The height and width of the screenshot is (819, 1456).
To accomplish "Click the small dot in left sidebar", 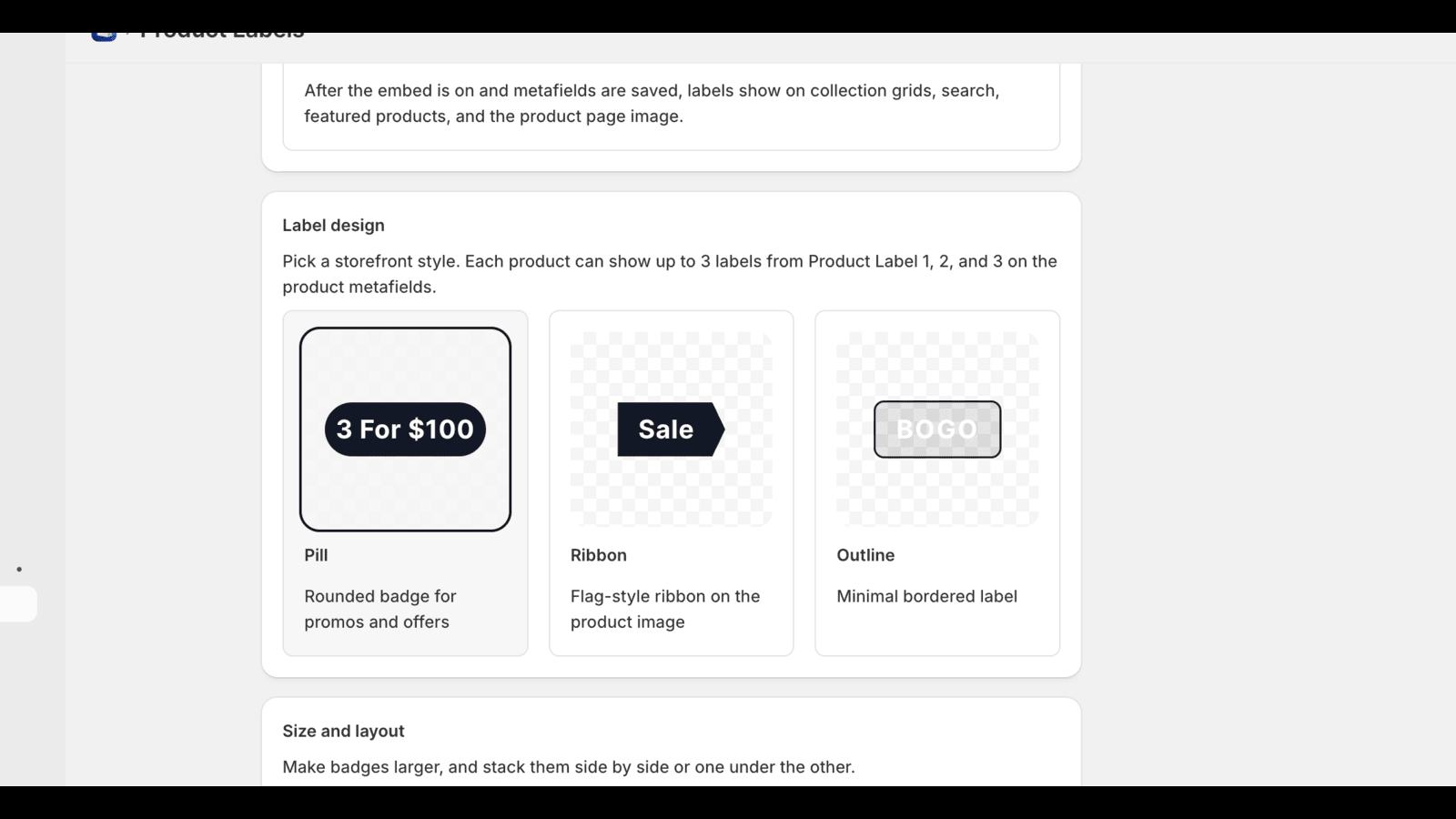I will (19, 570).
